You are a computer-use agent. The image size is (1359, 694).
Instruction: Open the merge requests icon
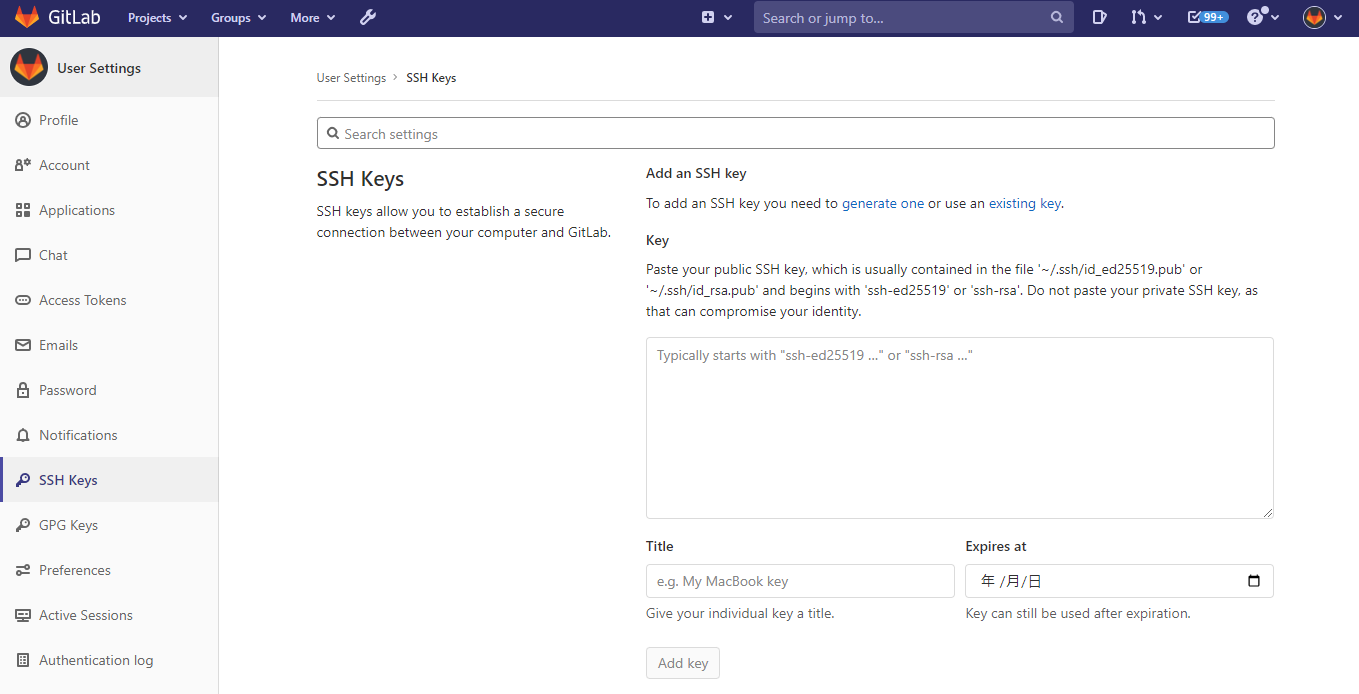click(1141, 16)
